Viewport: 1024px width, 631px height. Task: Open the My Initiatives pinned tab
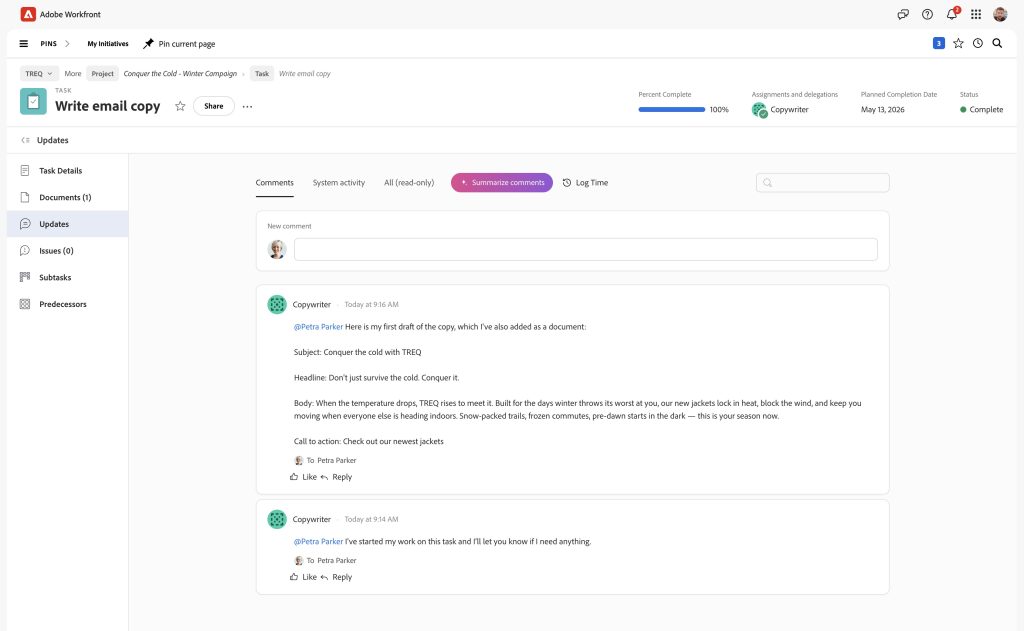click(x=108, y=44)
